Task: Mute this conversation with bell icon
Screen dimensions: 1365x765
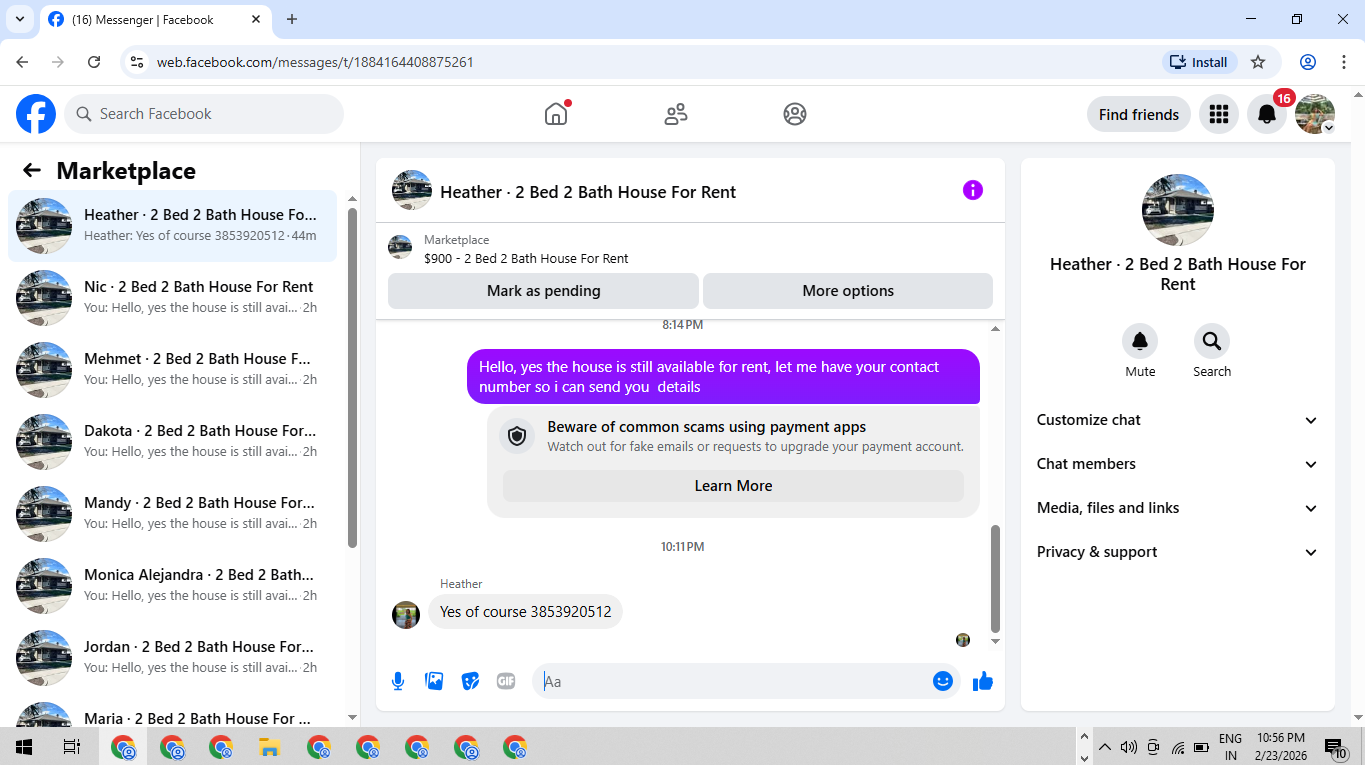Action: click(x=1140, y=342)
